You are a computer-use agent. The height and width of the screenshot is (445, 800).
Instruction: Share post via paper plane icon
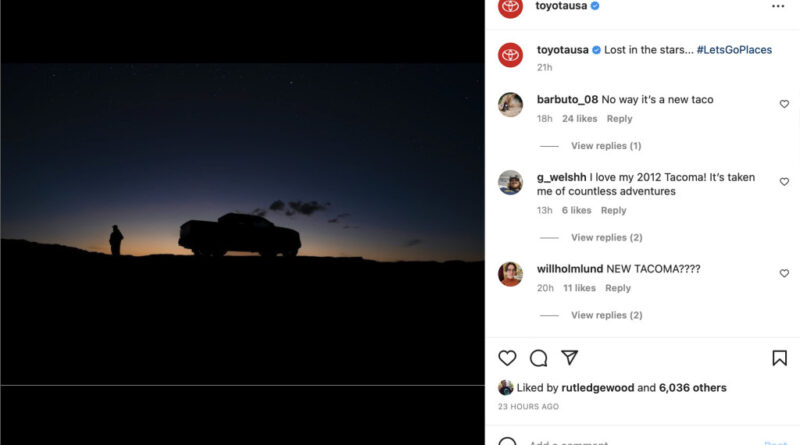pos(569,357)
